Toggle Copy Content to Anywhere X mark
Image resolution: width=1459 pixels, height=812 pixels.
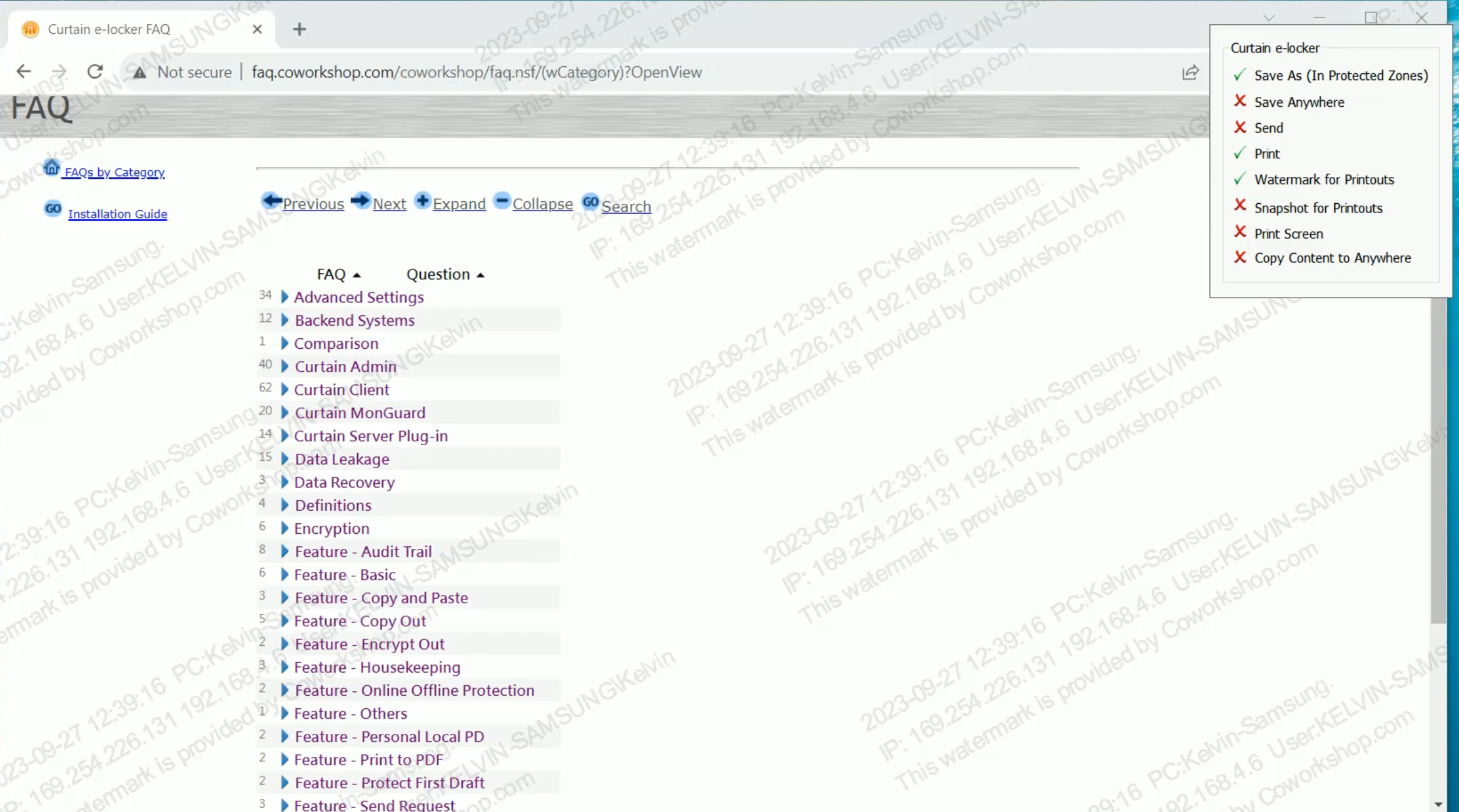(1239, 257)
